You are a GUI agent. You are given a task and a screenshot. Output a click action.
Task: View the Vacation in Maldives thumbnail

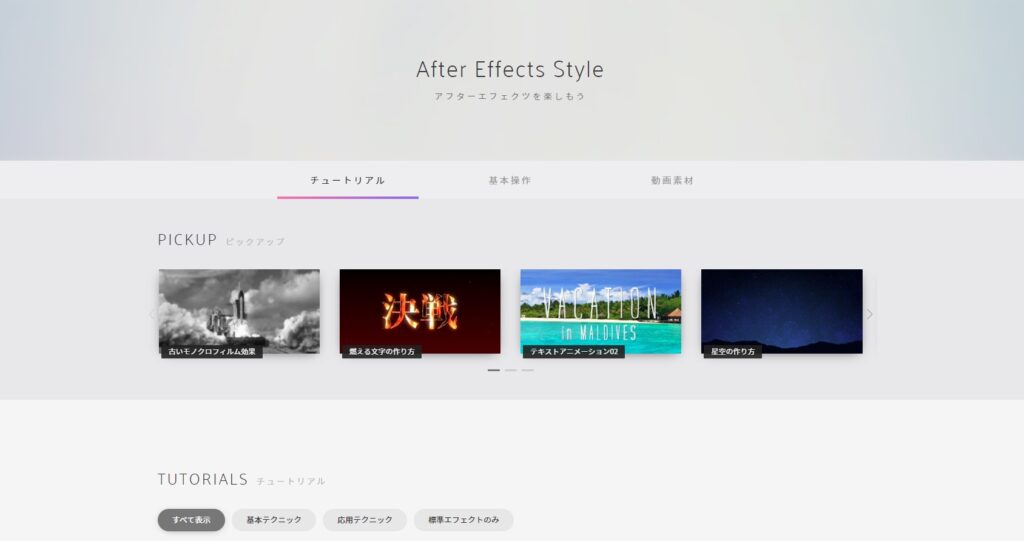point(600,305)
